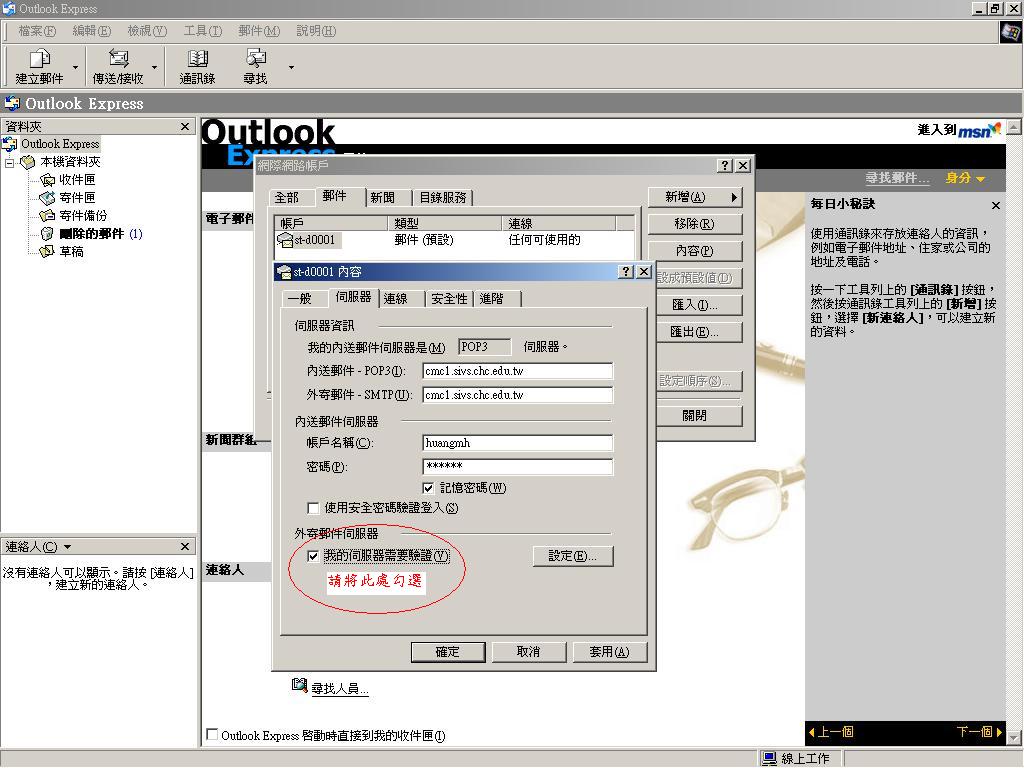Open the Address Book (通訊錄) toolbar icon
The width and height of the screenshot is (1024, 768).
197,59
